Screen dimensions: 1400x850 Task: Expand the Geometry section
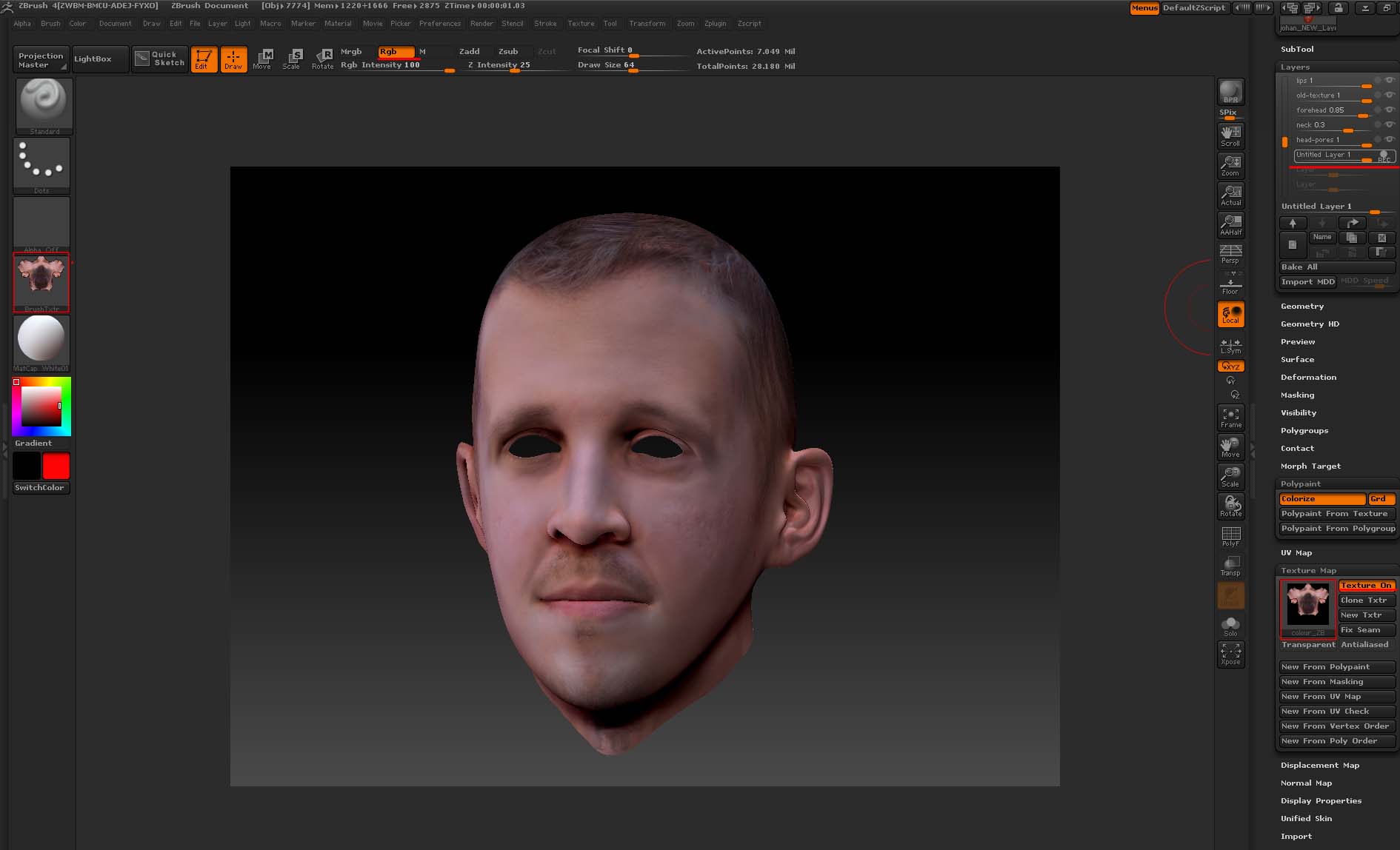coord(1302,306)
